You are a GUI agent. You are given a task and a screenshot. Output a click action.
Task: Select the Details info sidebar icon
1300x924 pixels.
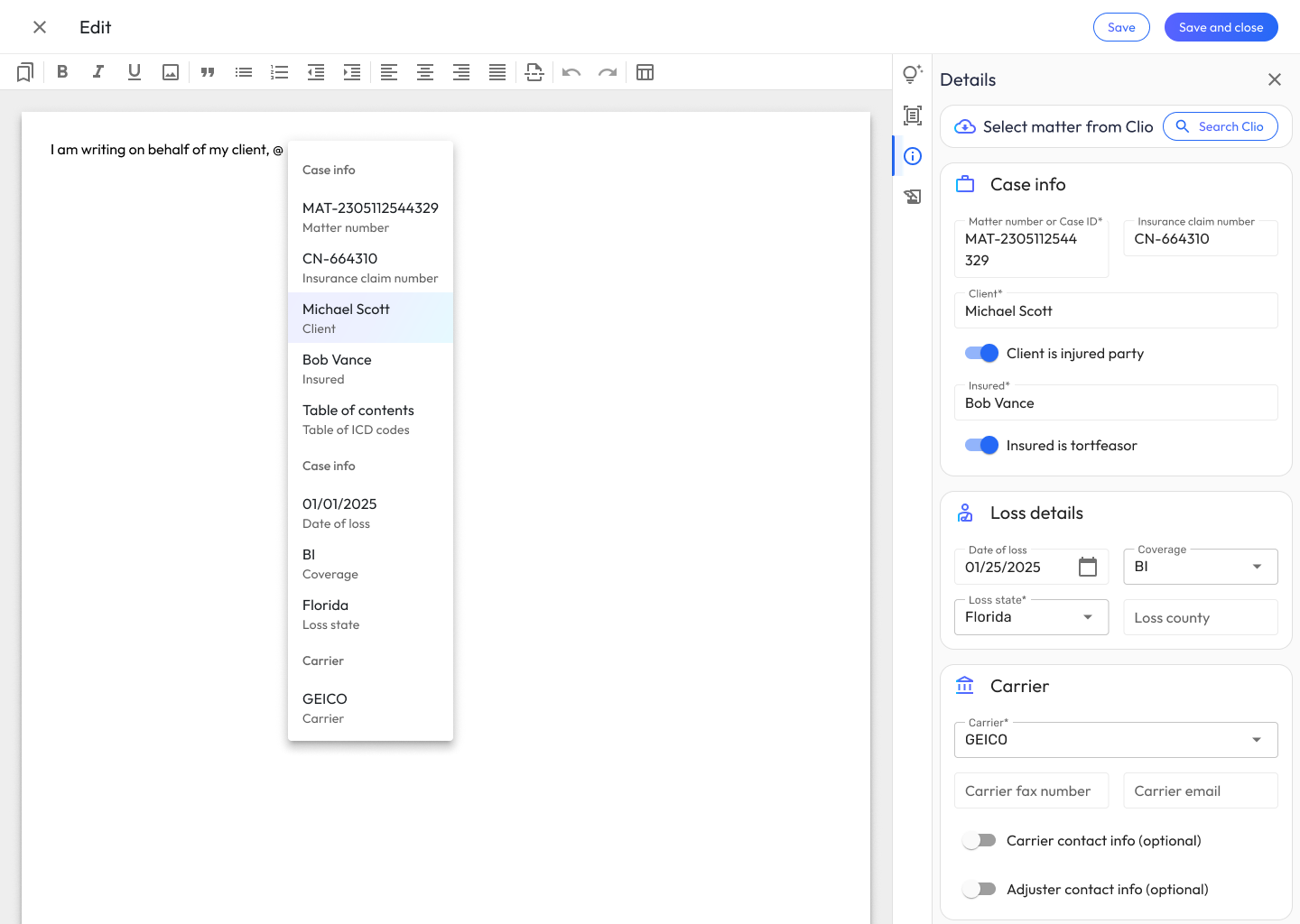[913, 156]
